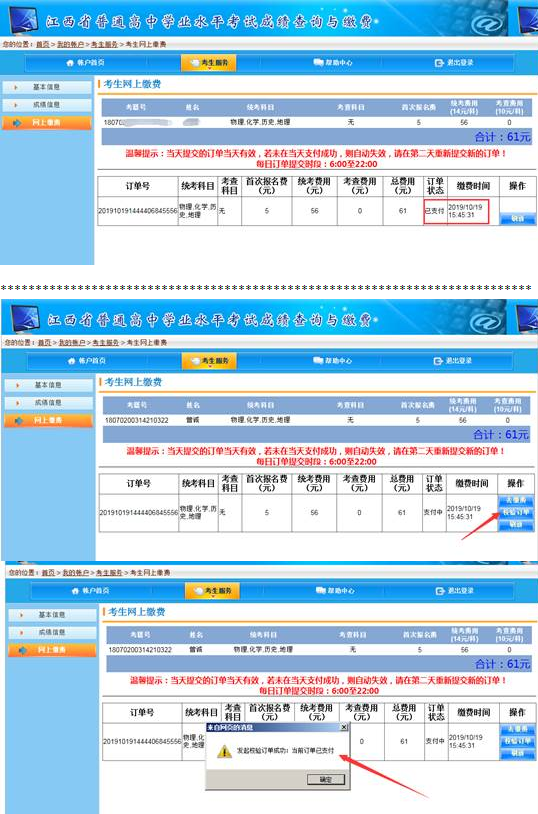This screenshot has width=538, height=814.
Task: Open 考生服务 tab in middle screenshot
Action: point(209,360)
